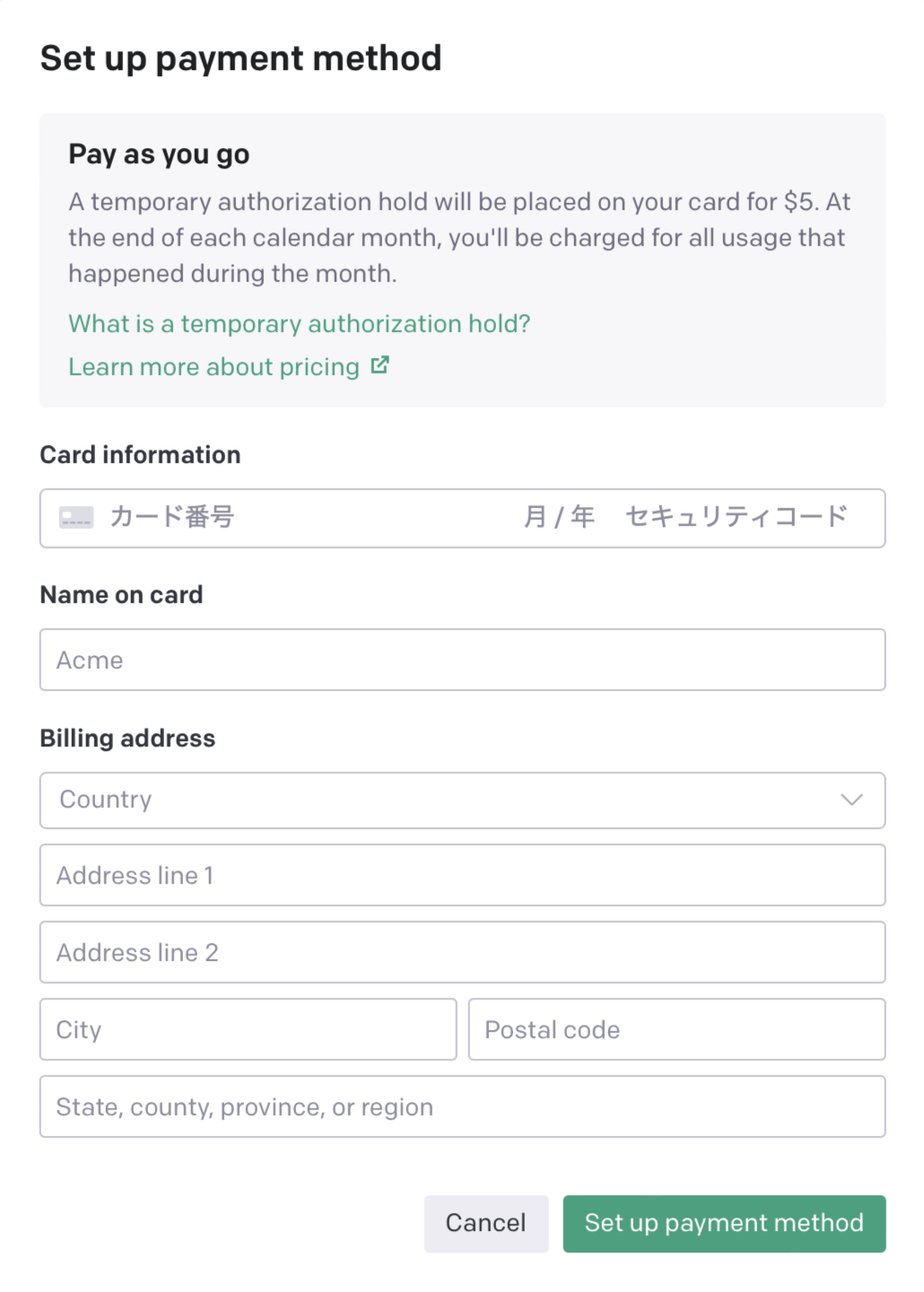Image resolution: width=924 pixels, height=1292 pixels.
Task: Click into the Address line 2 field
Action: 462,952
